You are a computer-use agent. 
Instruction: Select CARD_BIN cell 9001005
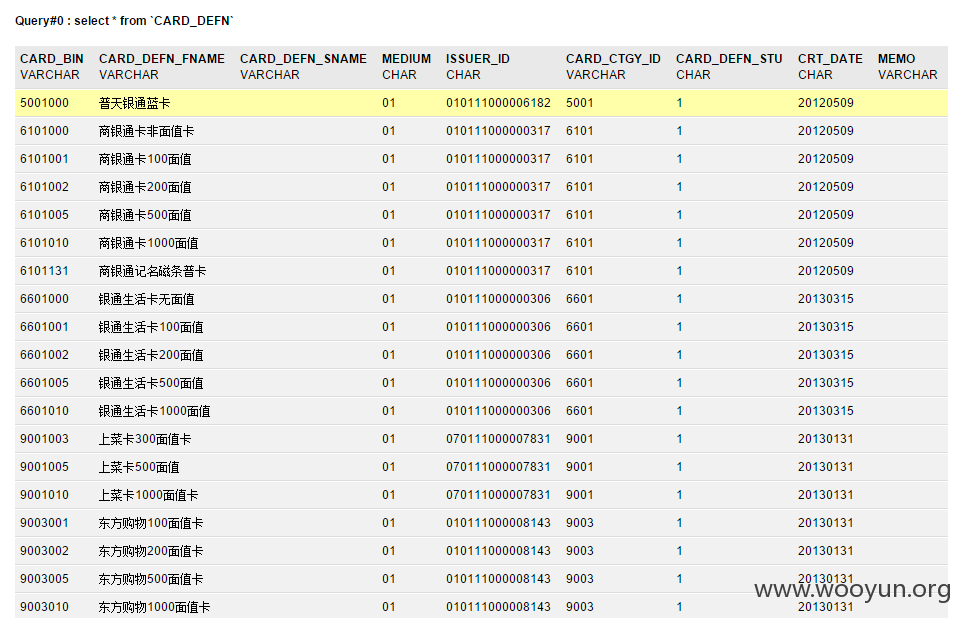tap(44, 467)
